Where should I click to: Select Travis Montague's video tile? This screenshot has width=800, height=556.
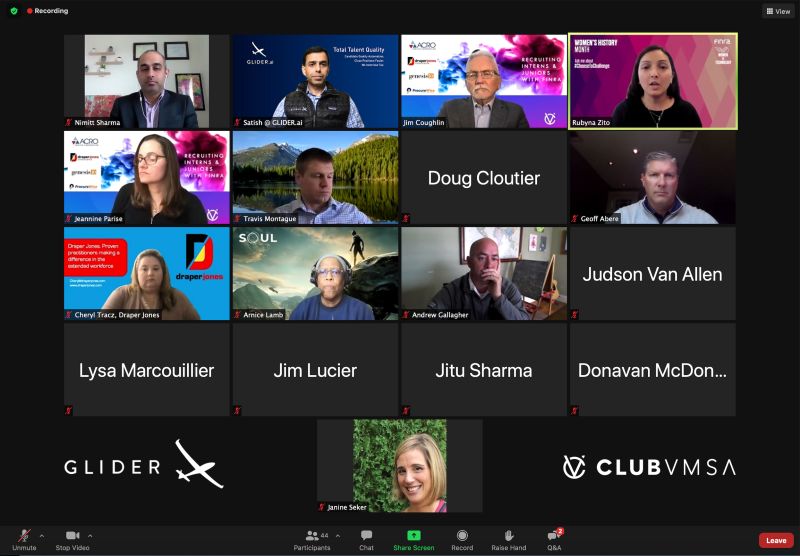315,178
